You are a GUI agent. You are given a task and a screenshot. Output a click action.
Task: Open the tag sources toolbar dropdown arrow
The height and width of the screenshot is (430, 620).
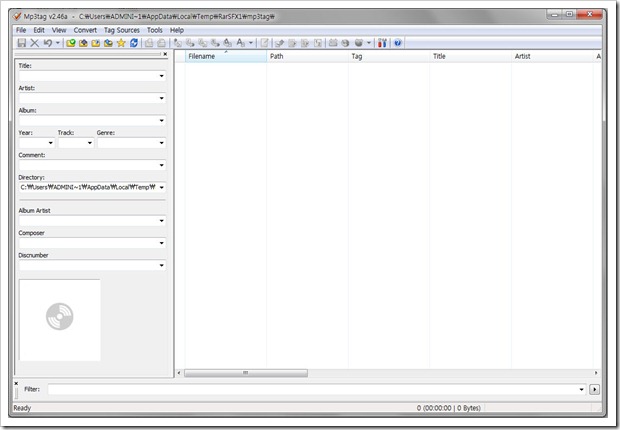pos(369,43)
